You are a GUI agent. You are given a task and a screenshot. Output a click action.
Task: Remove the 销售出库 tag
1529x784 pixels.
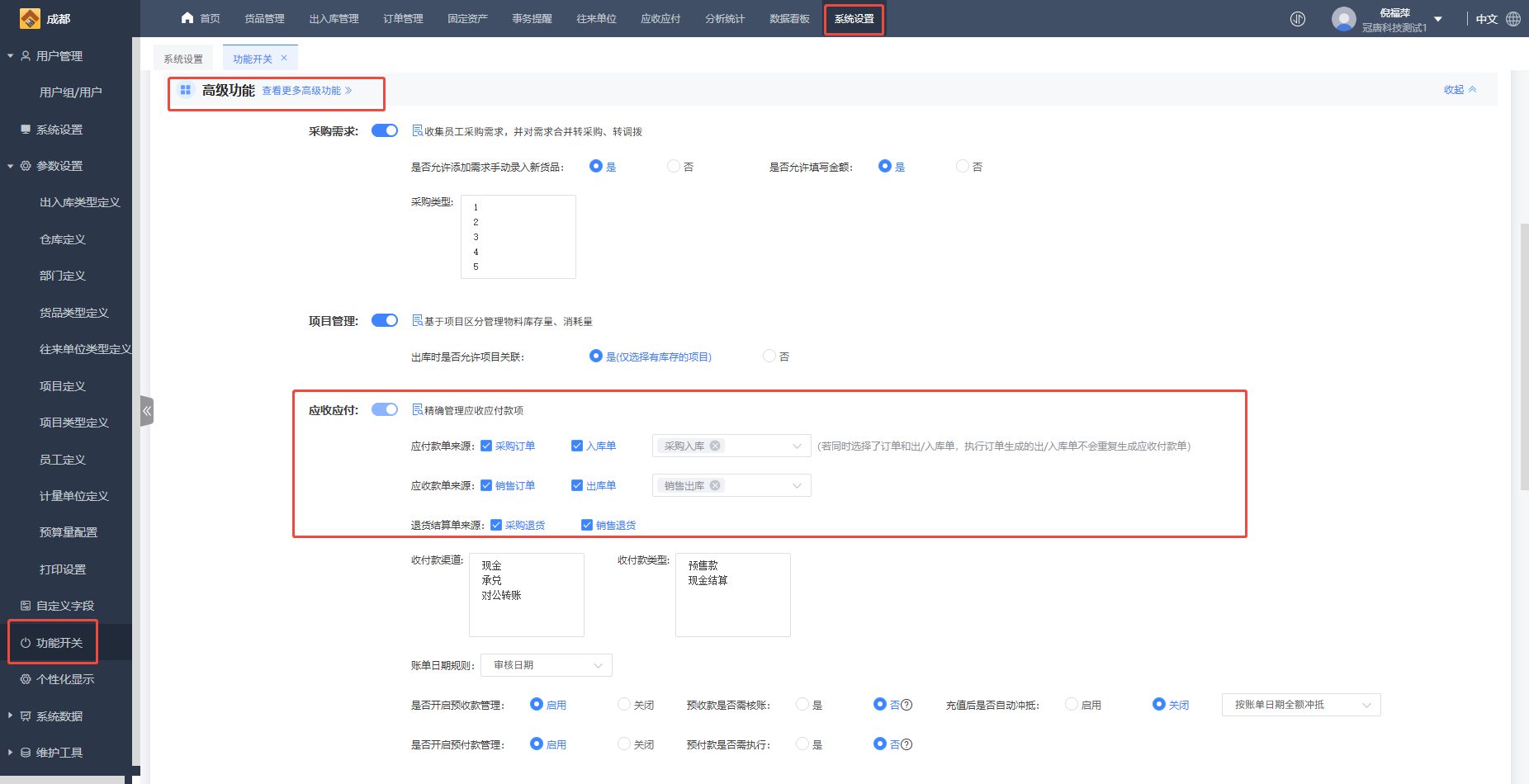click(715, 485)
